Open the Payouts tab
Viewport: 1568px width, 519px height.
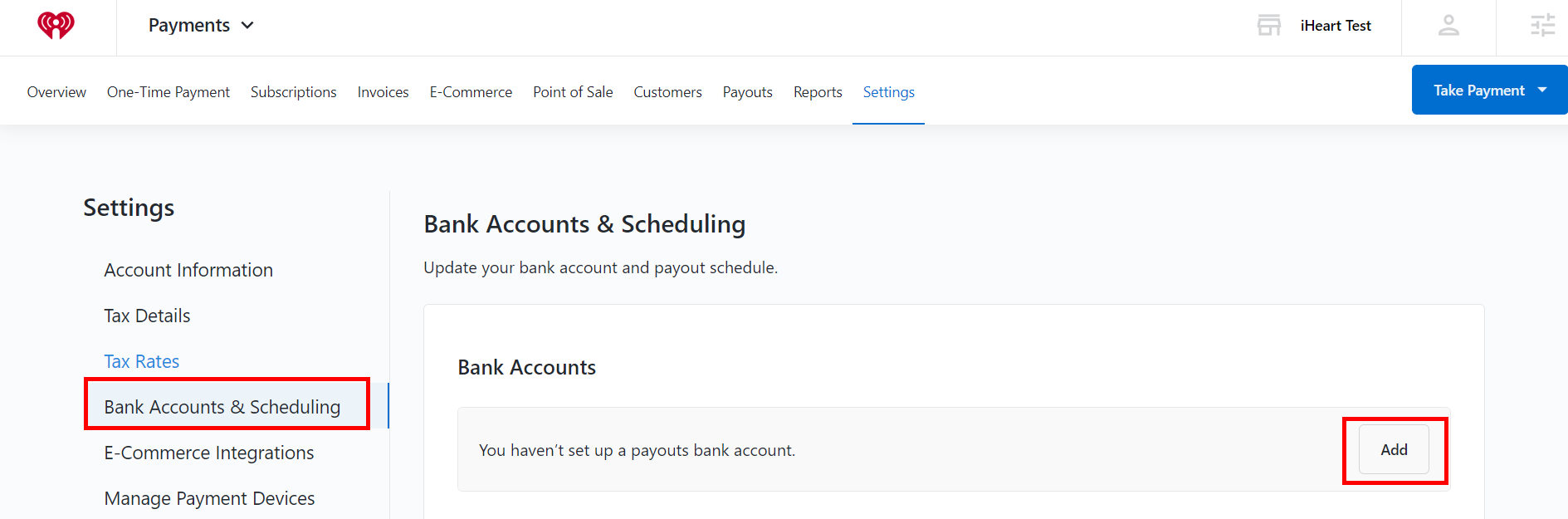pyautogui.click(x=748, y=92)
